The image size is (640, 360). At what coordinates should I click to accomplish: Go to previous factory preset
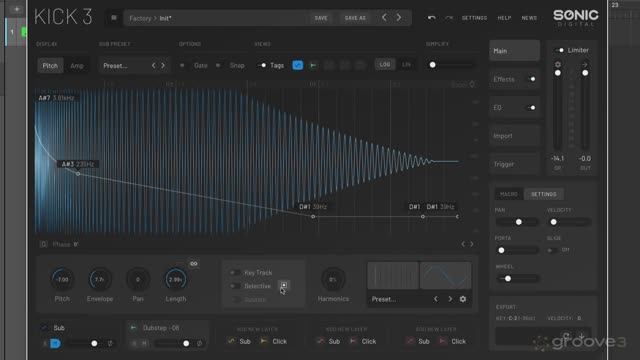(x=384, y=18)
